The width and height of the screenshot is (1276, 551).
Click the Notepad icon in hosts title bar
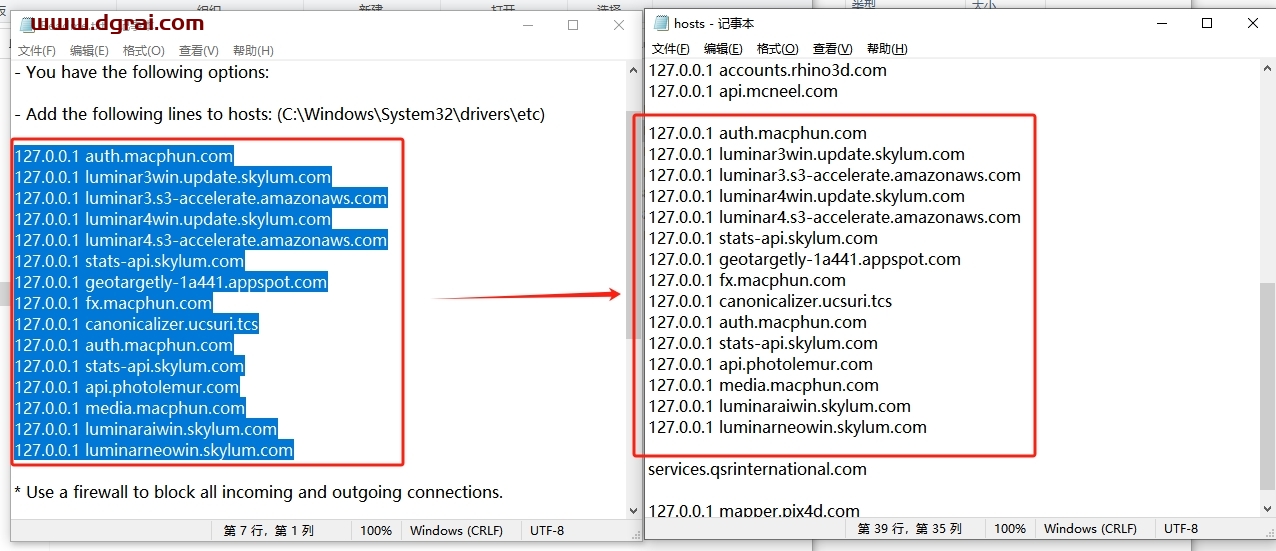pyautogui.click(x=661, y=23)
